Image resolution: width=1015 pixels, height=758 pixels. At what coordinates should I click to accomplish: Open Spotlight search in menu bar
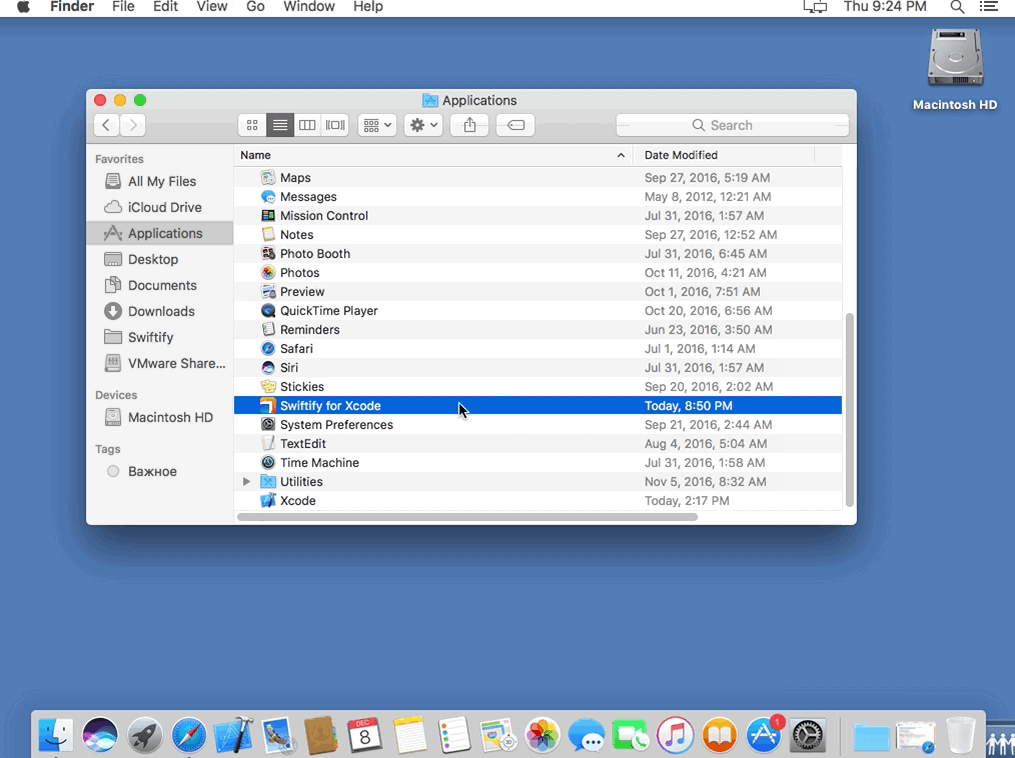957,7
